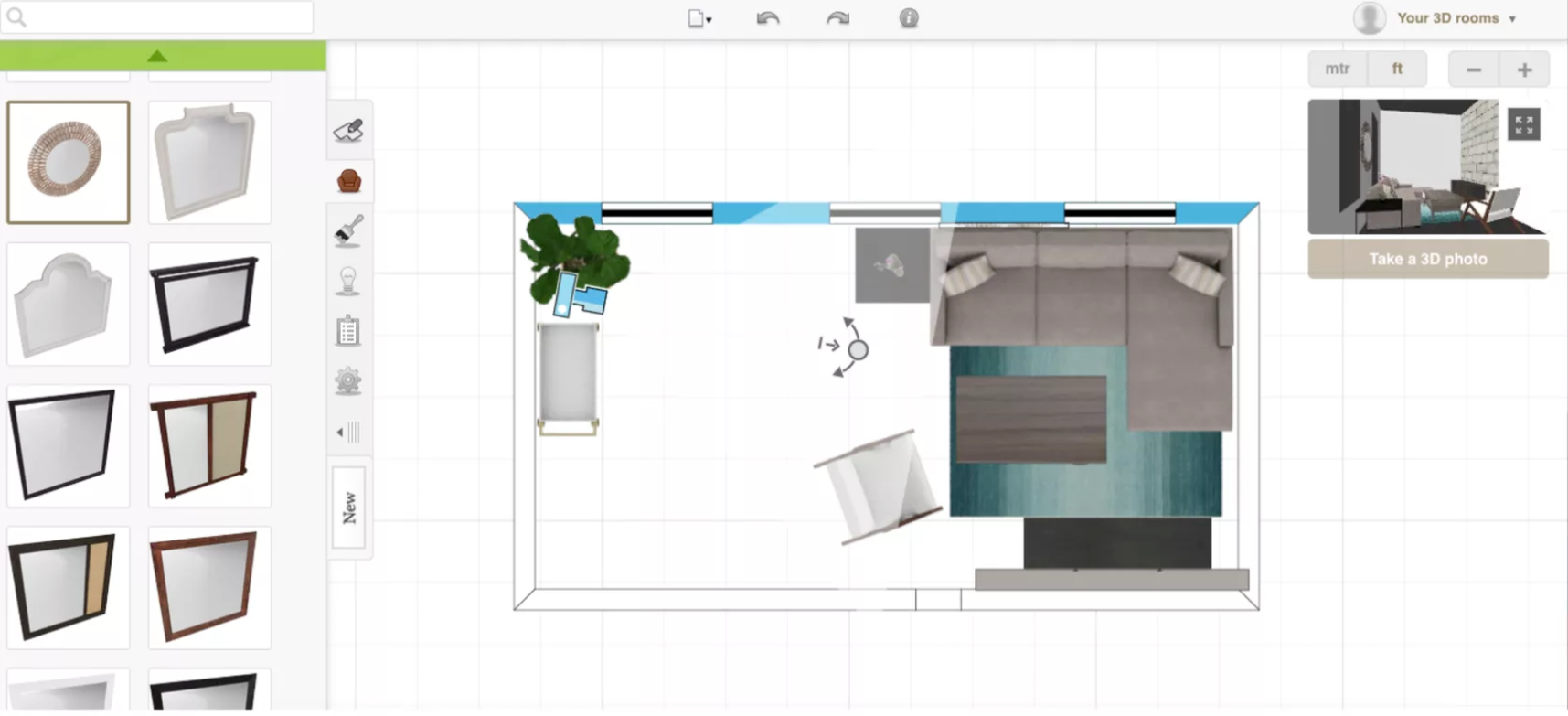
Task: Undo the last action
Action: (768, 18)
